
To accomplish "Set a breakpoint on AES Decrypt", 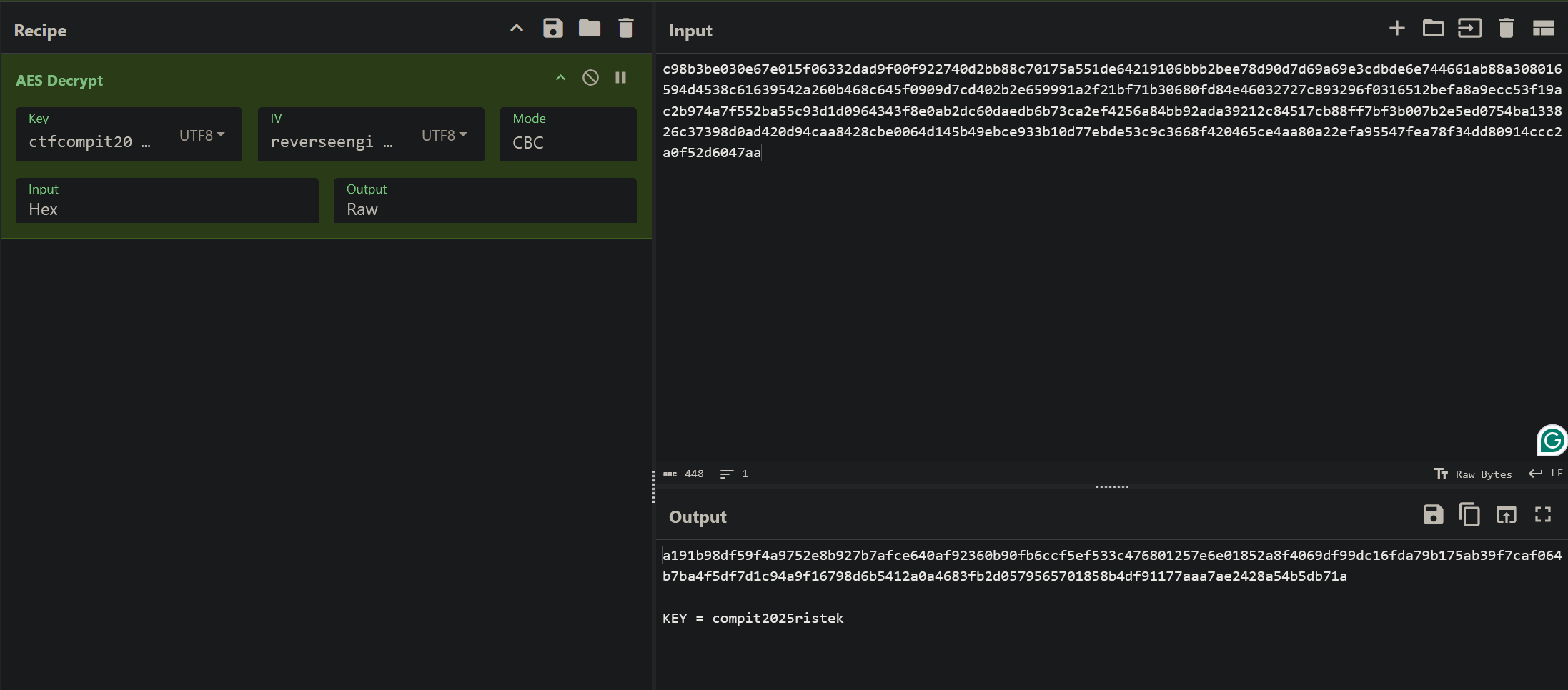I will coord(620,78).
